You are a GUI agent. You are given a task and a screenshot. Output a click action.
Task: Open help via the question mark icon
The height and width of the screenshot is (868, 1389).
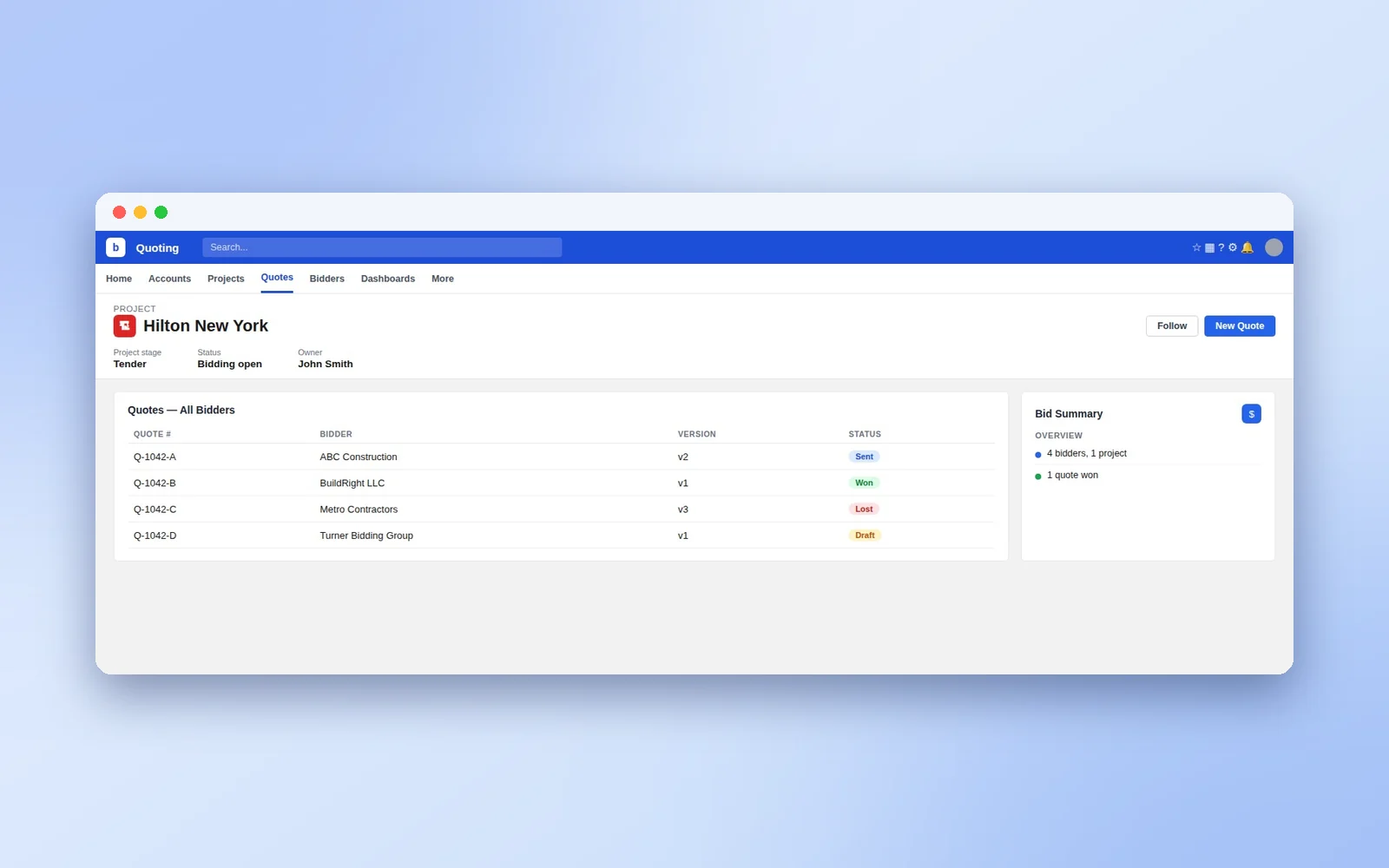(1221, 247)
